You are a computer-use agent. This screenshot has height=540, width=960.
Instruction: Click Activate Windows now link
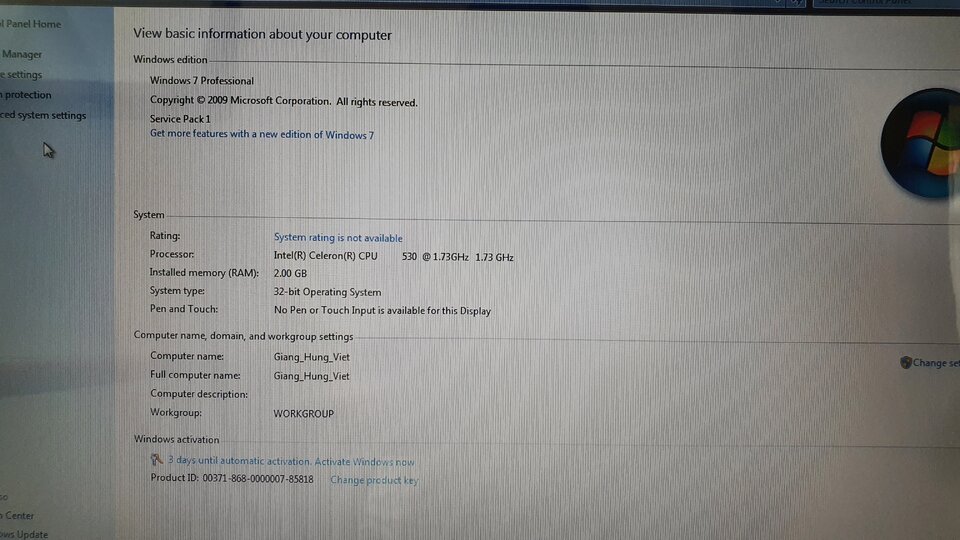tap(364, 462)
